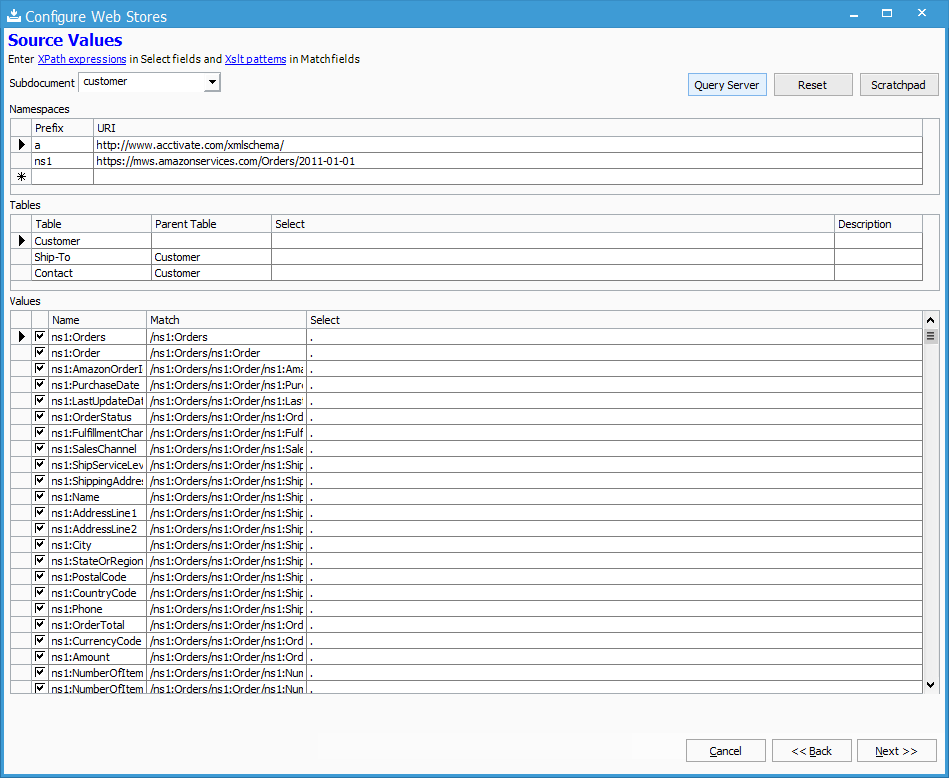This screenshot has height=778, width=949.
Task: Toggle the ns1:CountryCode checkbox
Action: tap(40, 592)
